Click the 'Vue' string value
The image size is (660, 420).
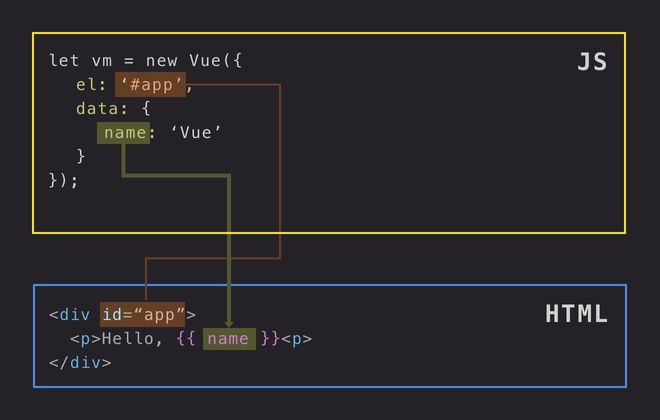(x=196, y=133)
